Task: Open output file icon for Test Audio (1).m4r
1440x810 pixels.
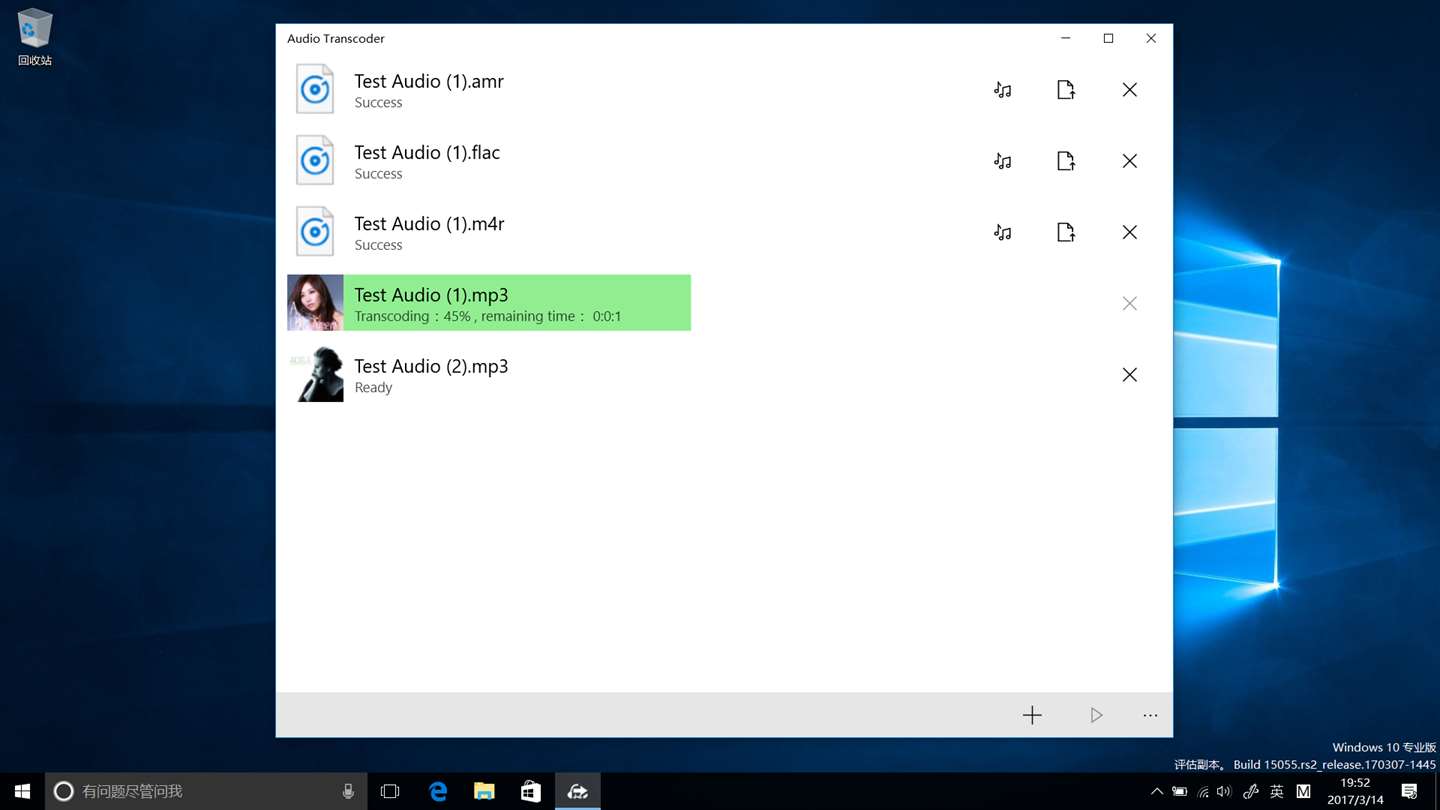Action: 1066,232
